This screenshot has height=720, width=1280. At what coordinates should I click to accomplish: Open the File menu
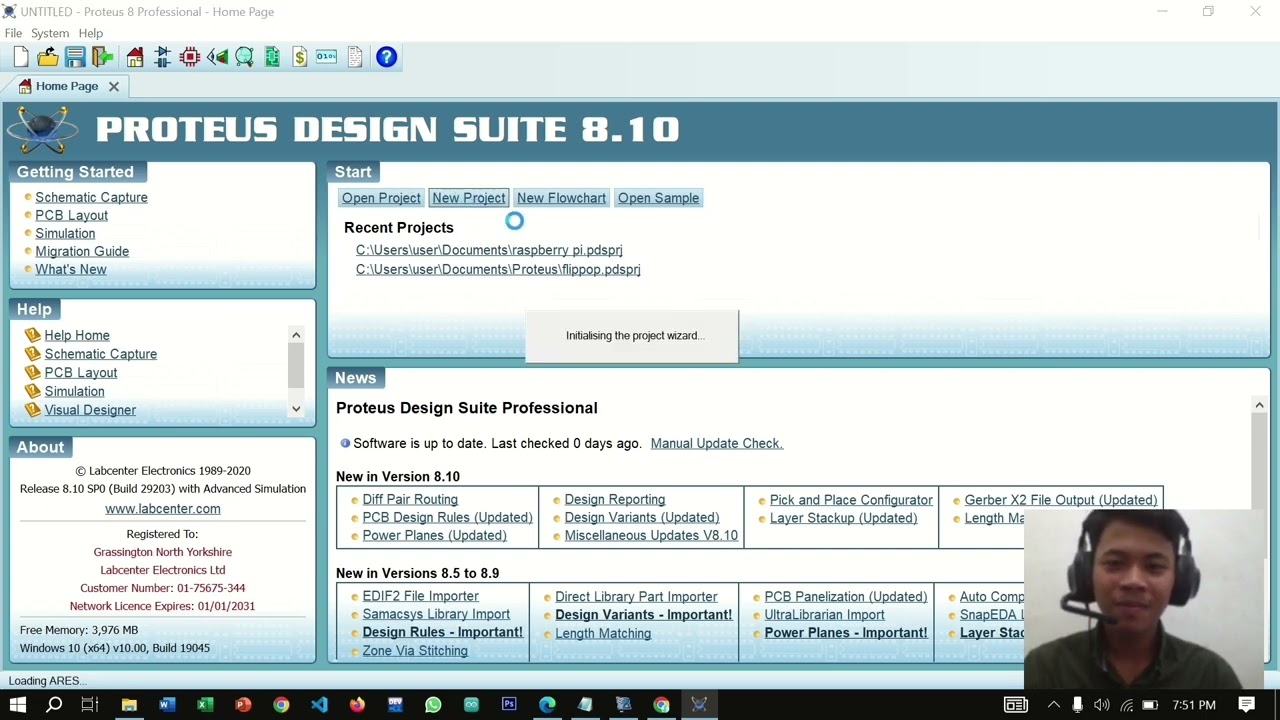[x=13, y=33]
